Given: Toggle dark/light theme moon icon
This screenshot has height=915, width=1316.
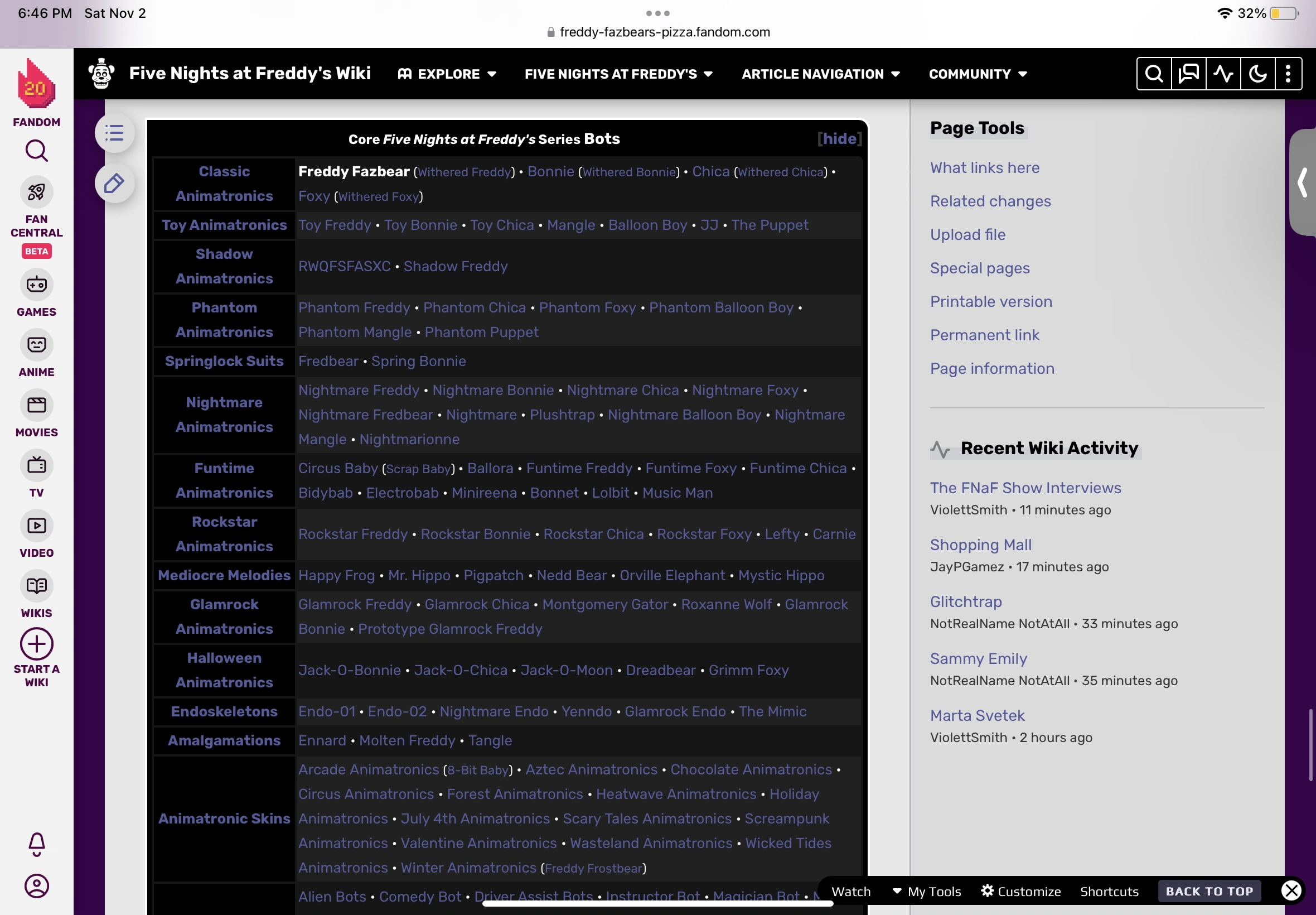Looking at the screenshot, I should (x=1257, y=74).
